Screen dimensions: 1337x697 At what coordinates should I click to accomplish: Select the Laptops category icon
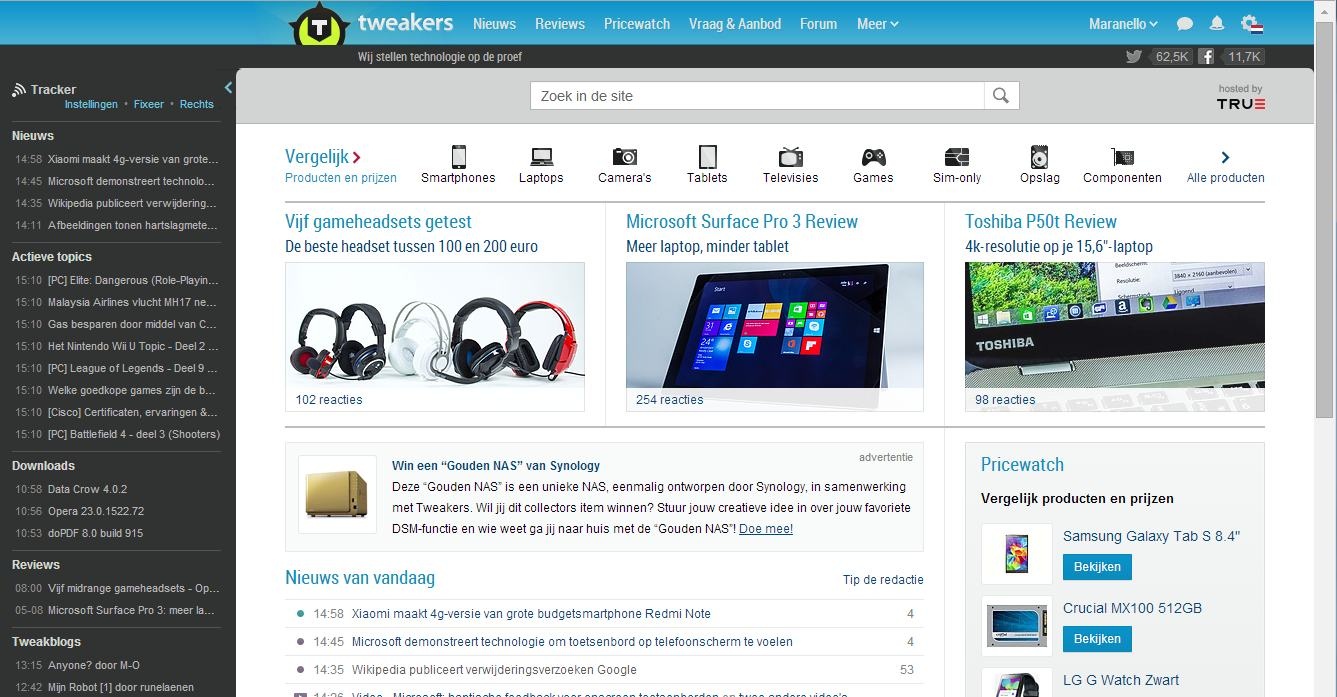[x=541, y=157]
